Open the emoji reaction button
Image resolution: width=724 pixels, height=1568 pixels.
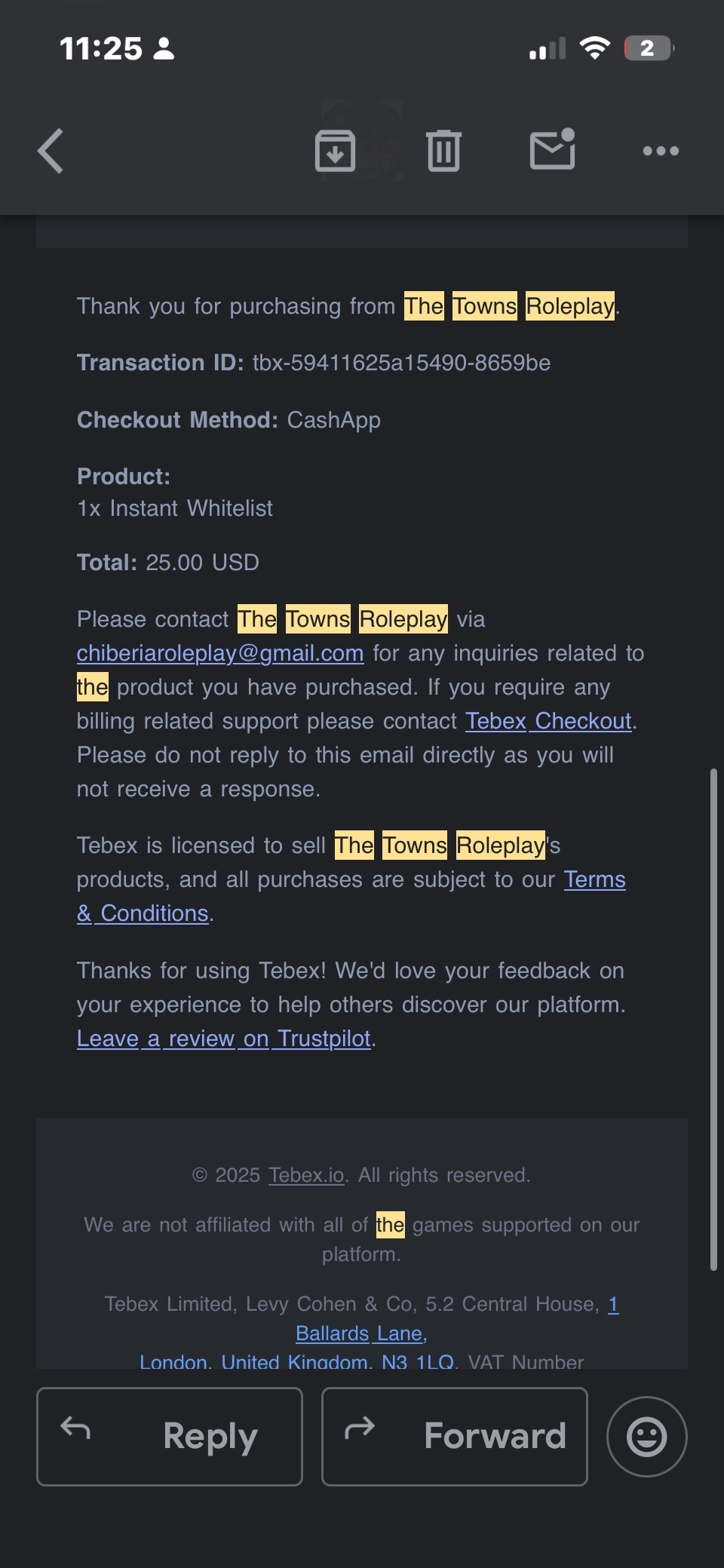click(x=647, y=1436)
